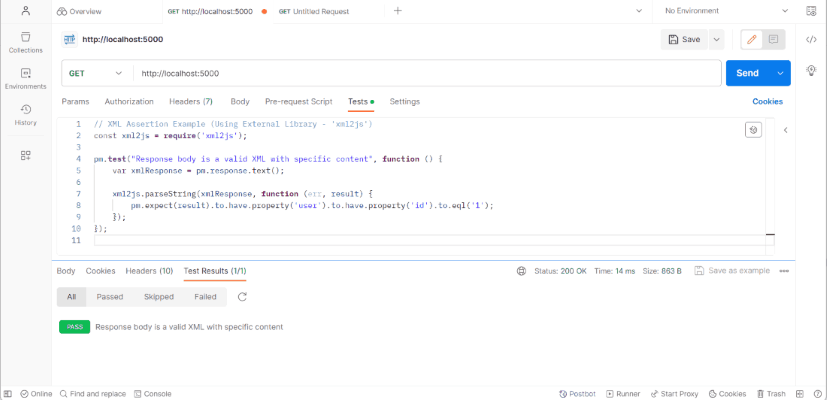The image size is (827, 400).
Task: Open the Authorization tab
Action: pyautogui.click(x=129, y=101)
